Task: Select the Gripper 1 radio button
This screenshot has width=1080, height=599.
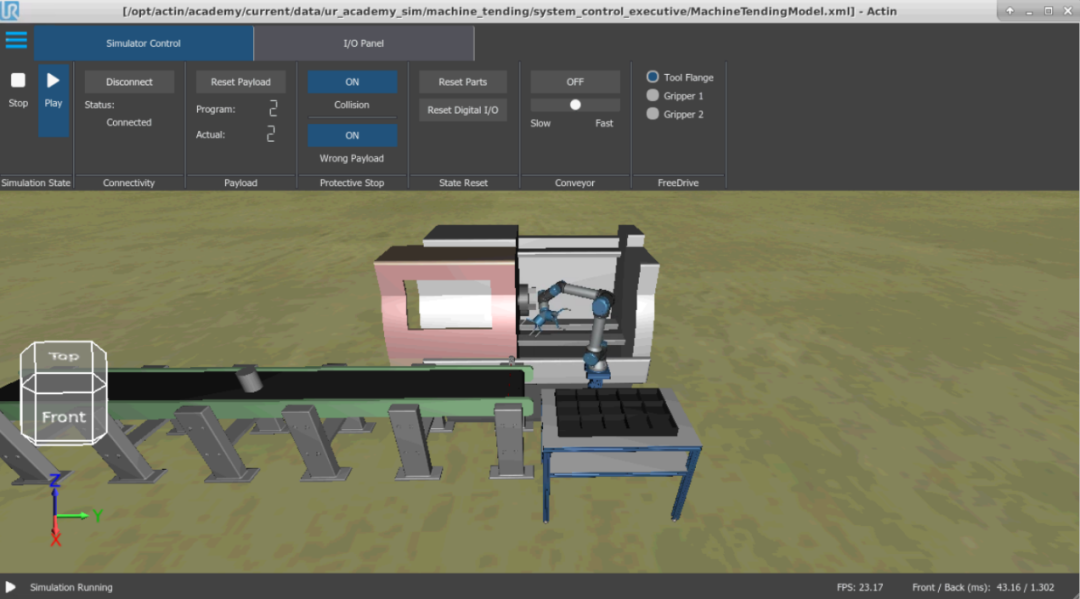Action: 652,95
